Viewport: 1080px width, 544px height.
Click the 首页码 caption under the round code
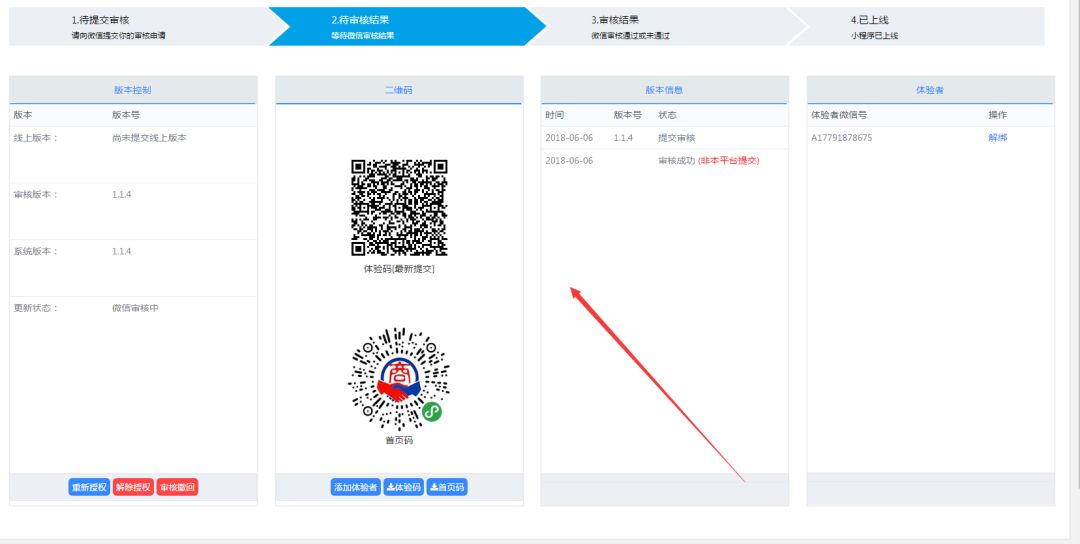399,441
